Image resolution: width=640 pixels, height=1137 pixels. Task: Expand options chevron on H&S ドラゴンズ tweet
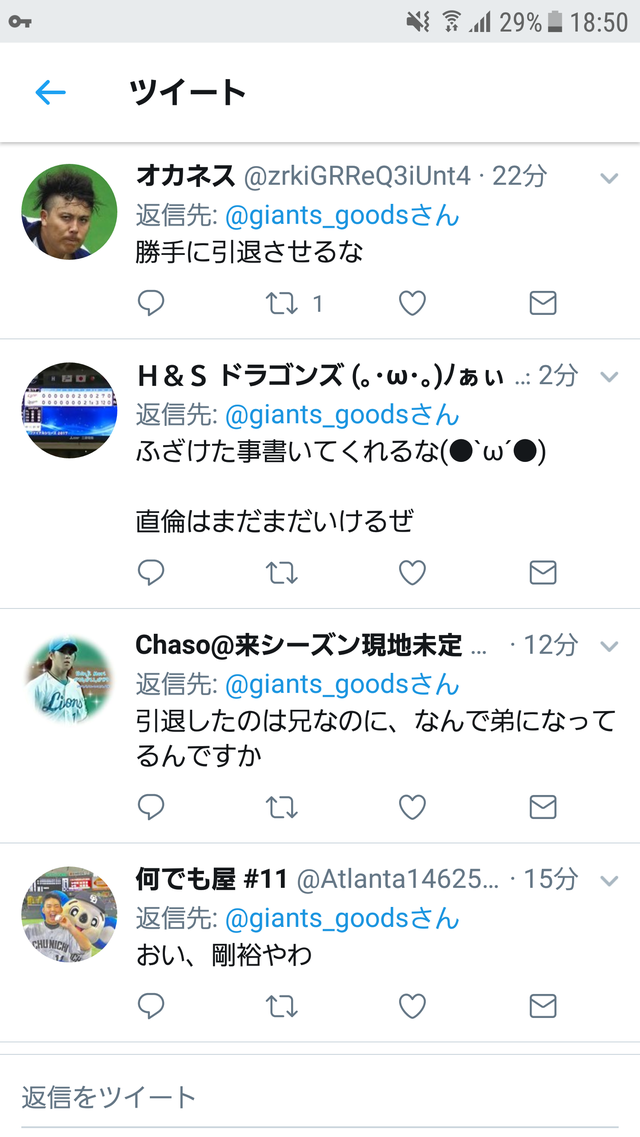[610, 376]
